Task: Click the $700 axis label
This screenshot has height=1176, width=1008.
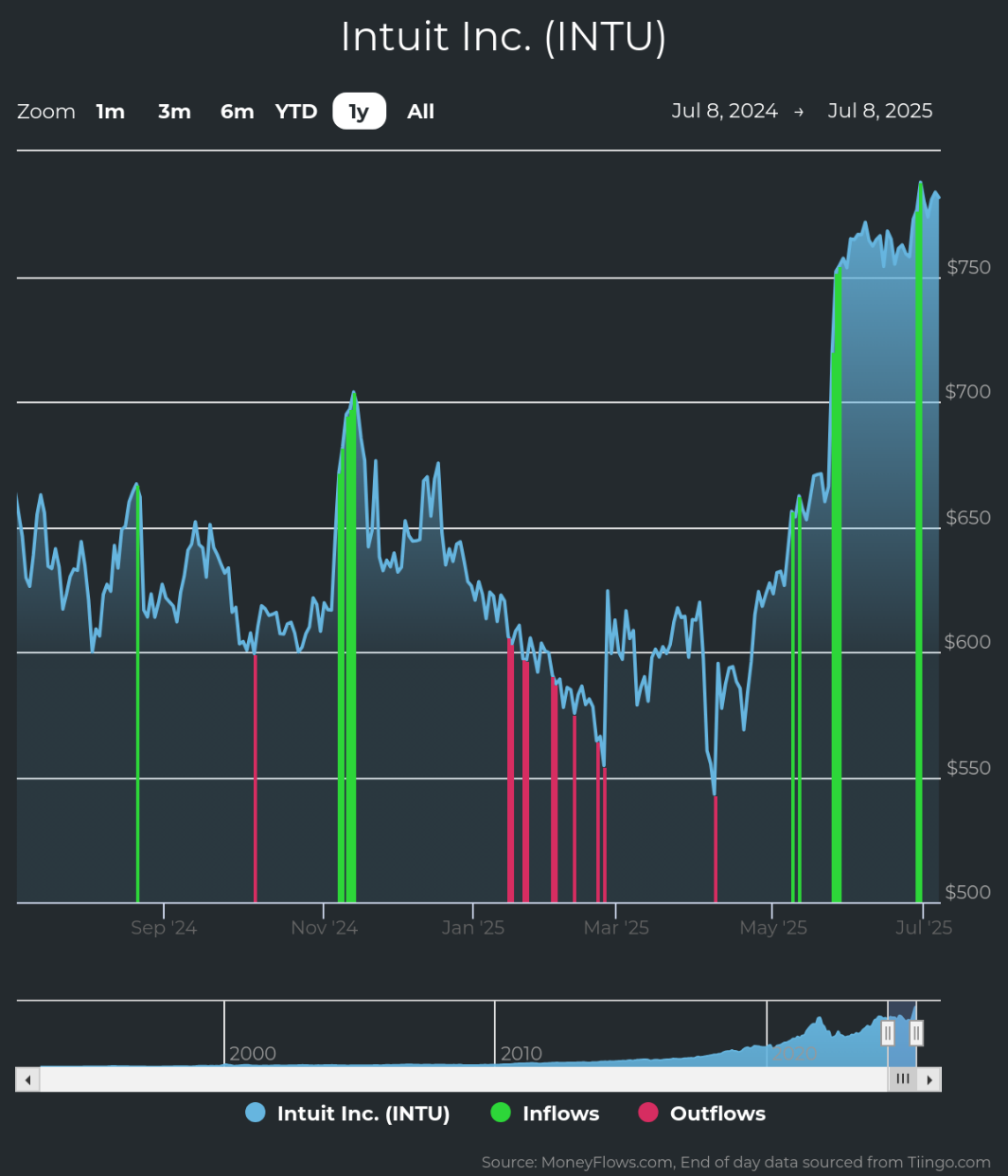Action: (x=968, y=391)
